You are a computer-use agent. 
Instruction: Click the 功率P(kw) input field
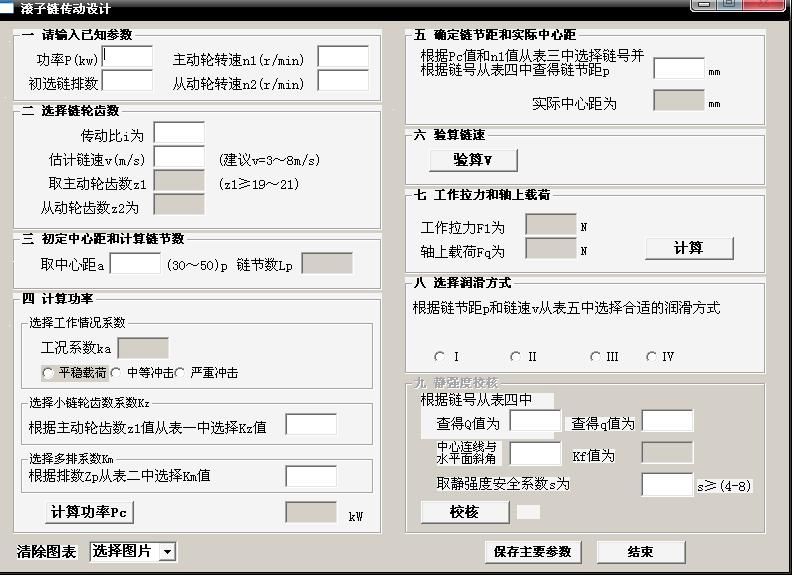click(x=128, y=57)
